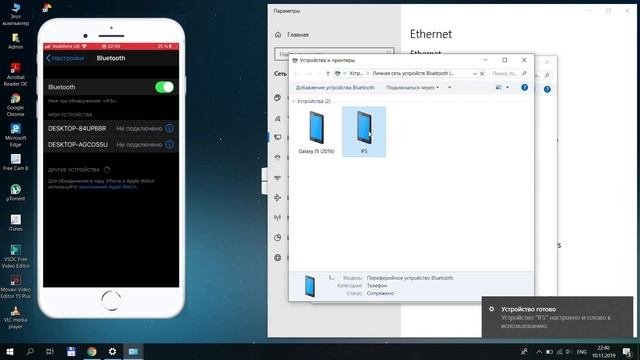Screen dimensions: 640x360
Task: Open Task View on the taskbar
Action: 50,351
